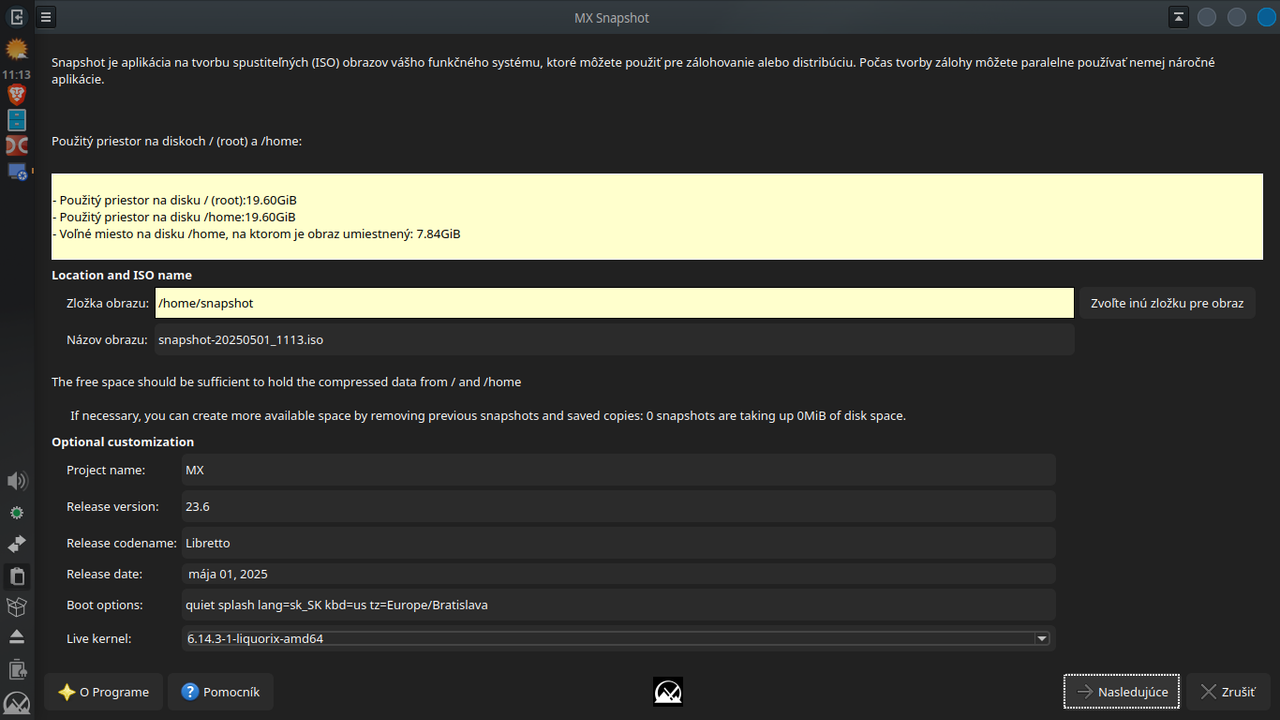Click the Release date field

point(618,574)
